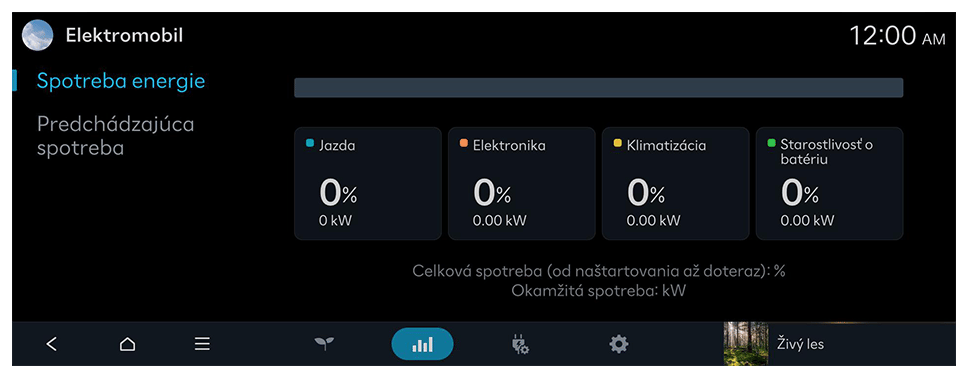Click the Elektronika consumption card
968x378 pixels.
(x=522, y=183)
